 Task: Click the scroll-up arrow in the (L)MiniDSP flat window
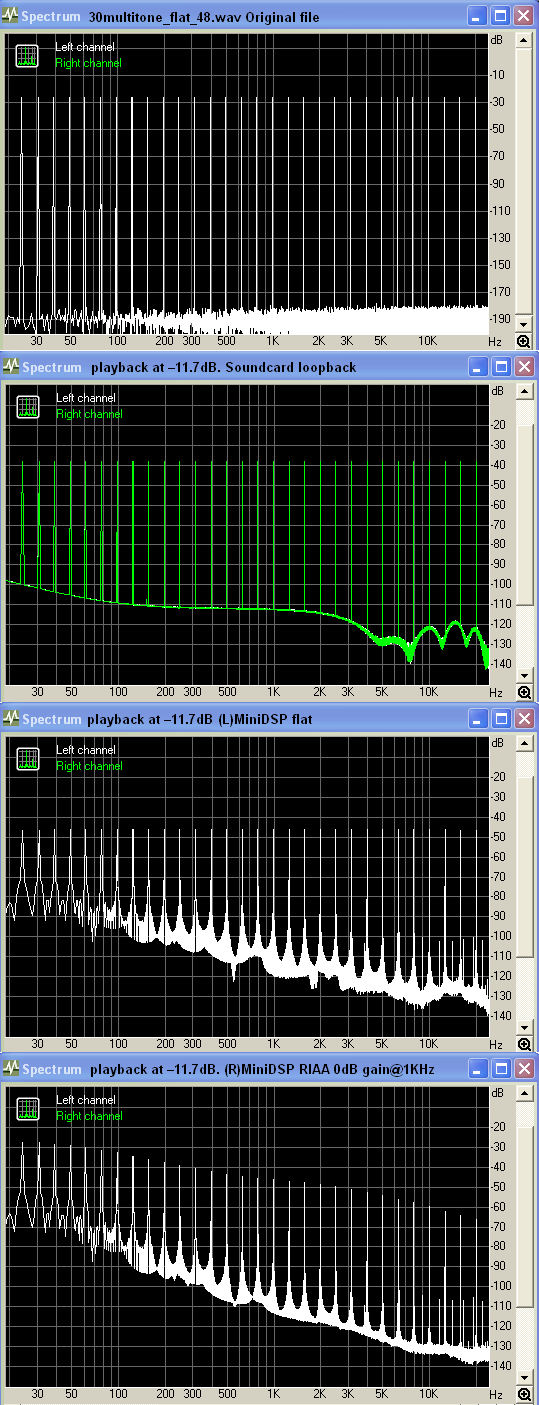click(x=524, y=742)
